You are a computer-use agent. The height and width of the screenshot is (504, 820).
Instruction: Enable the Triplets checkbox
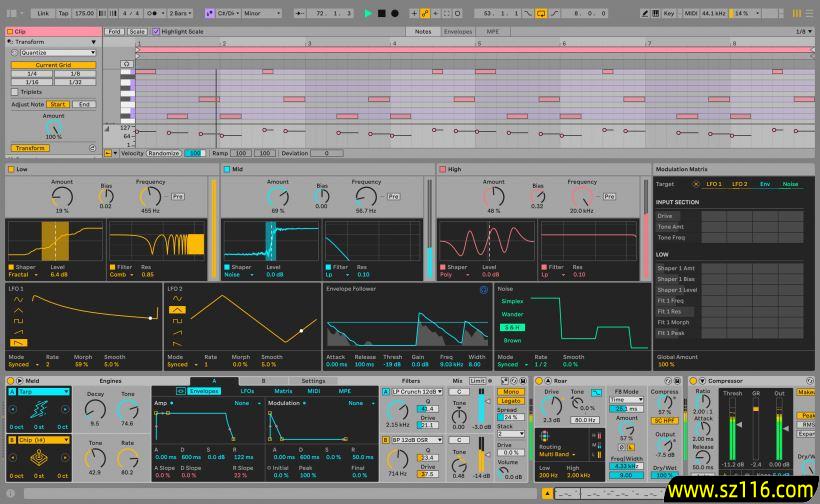click(x=16, y=91)
